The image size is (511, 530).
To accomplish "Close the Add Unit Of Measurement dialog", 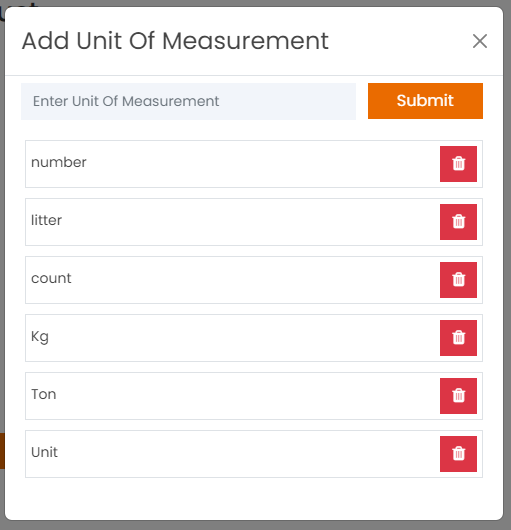I will [480, 41].
